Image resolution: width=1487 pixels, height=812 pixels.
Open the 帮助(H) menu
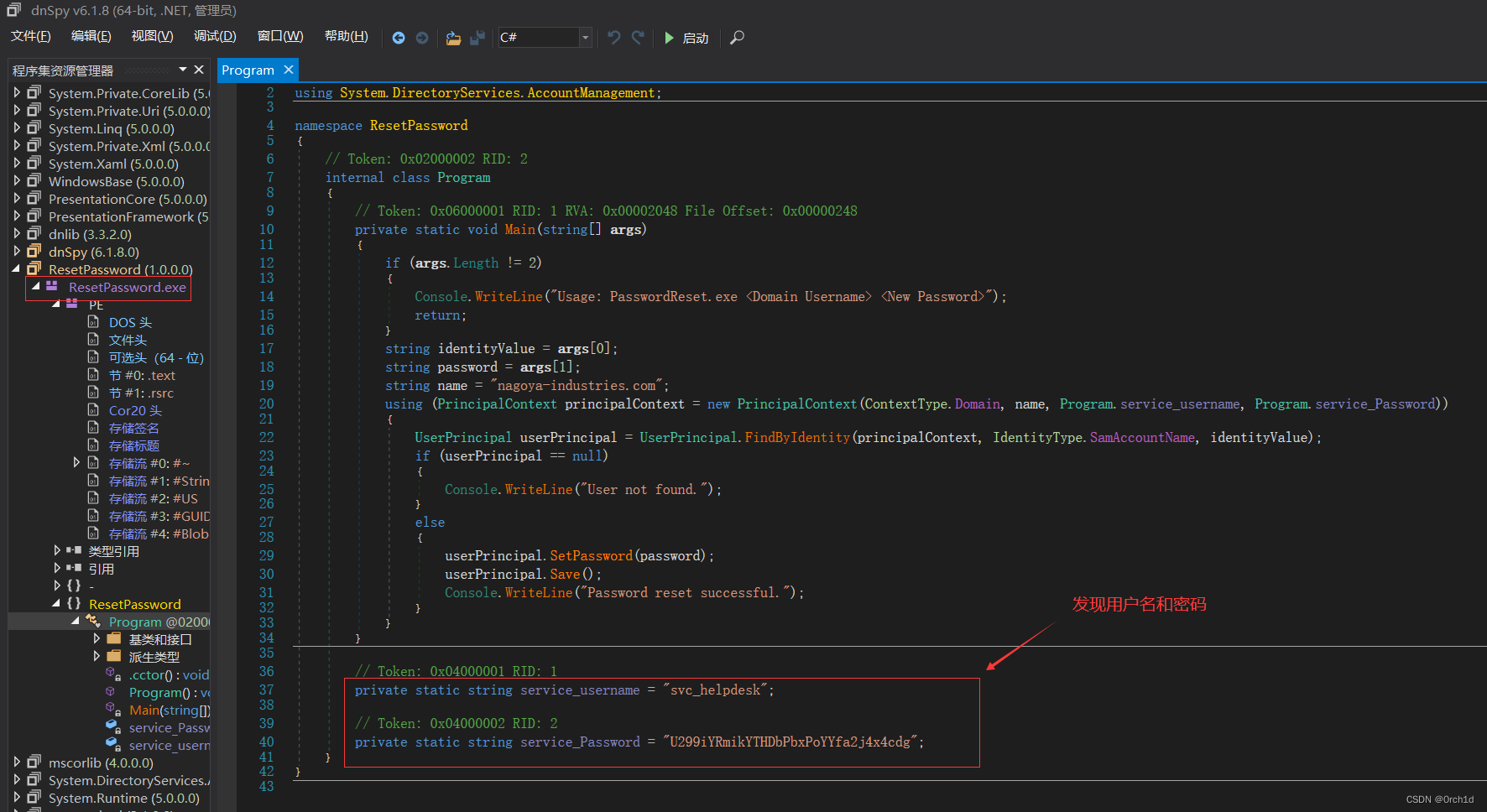click(347, 36)
